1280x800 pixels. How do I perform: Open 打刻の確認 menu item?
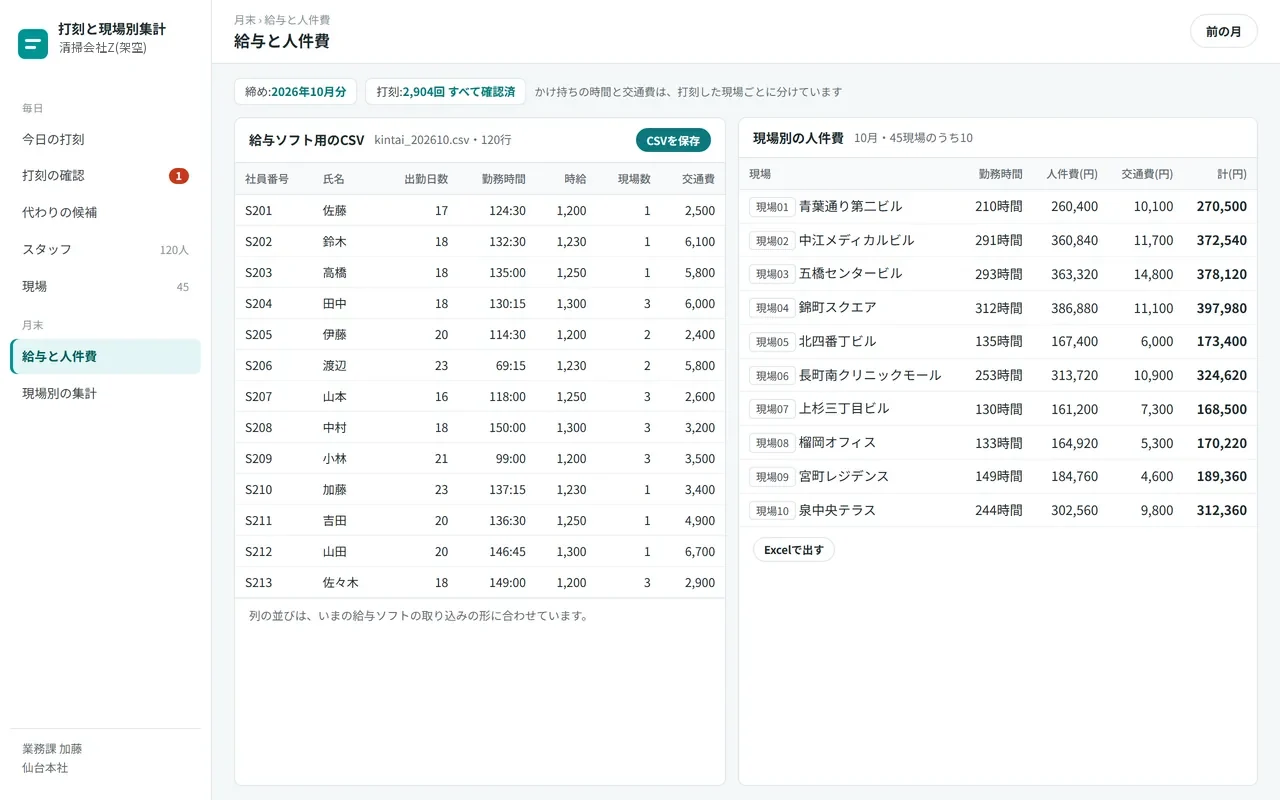[105, 176]
